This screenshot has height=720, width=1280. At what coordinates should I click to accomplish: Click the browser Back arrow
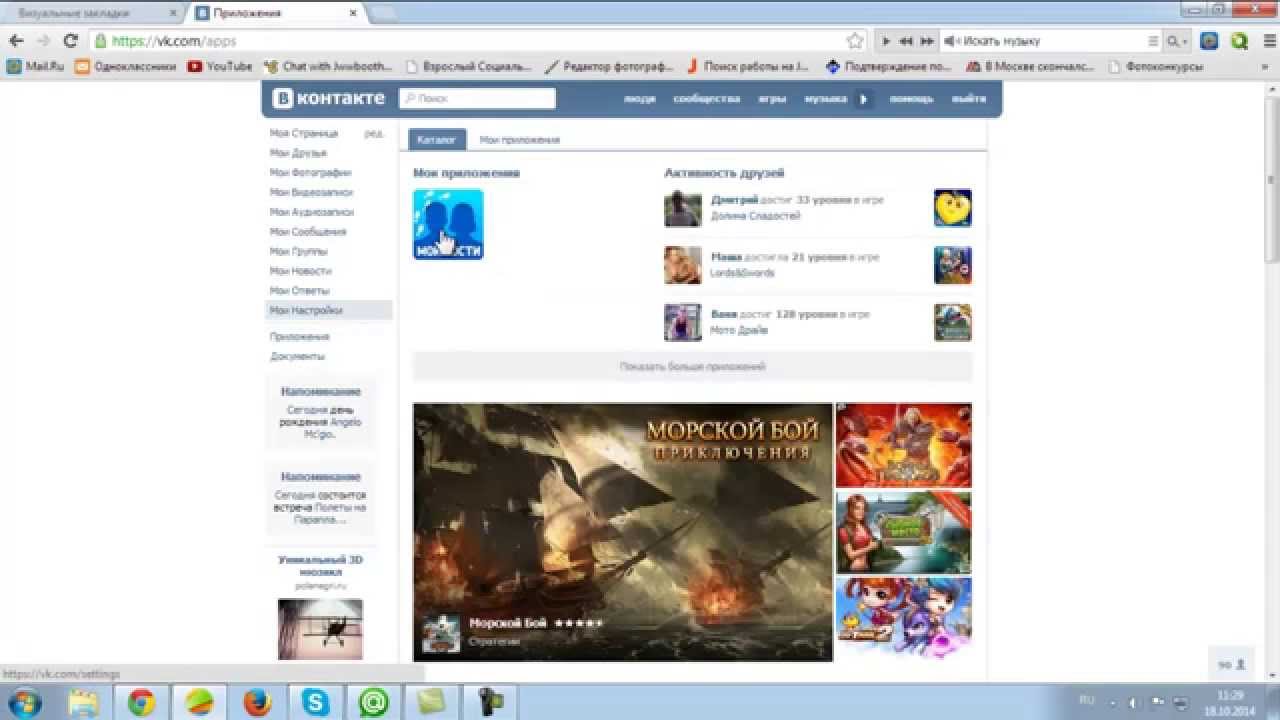click(16, 41)
